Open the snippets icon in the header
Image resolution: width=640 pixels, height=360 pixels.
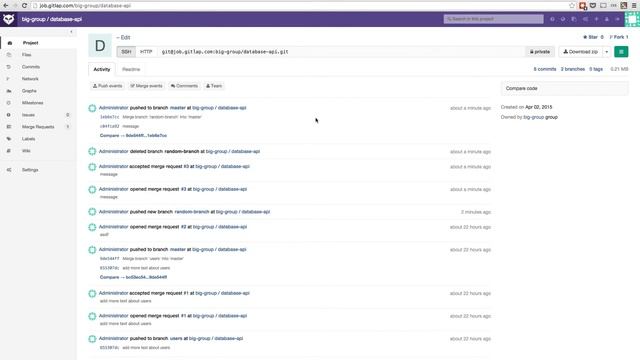click(x=574, y=19)
